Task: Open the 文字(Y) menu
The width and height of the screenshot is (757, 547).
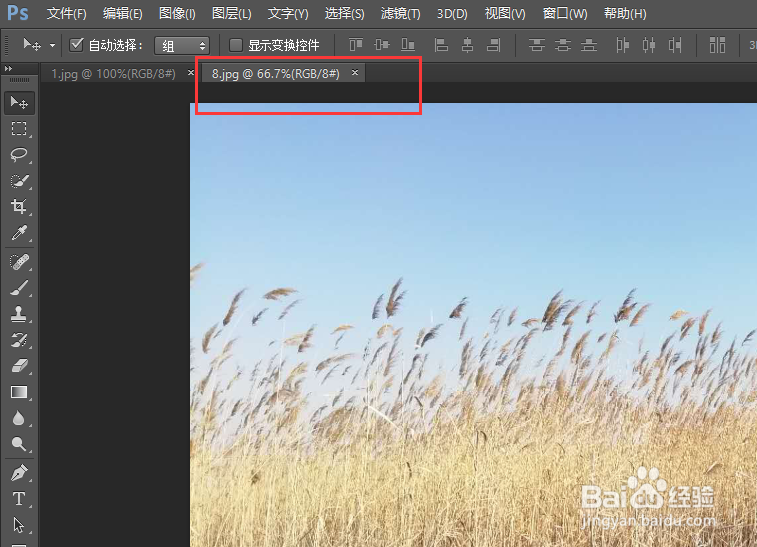Action: (288, 13)
